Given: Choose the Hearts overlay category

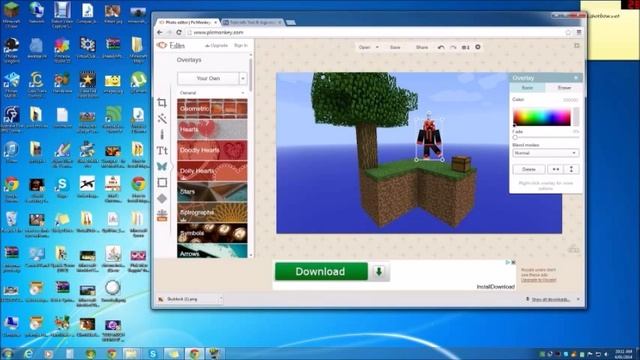Looking at the screenshot, I should click(x=212, y=130).
